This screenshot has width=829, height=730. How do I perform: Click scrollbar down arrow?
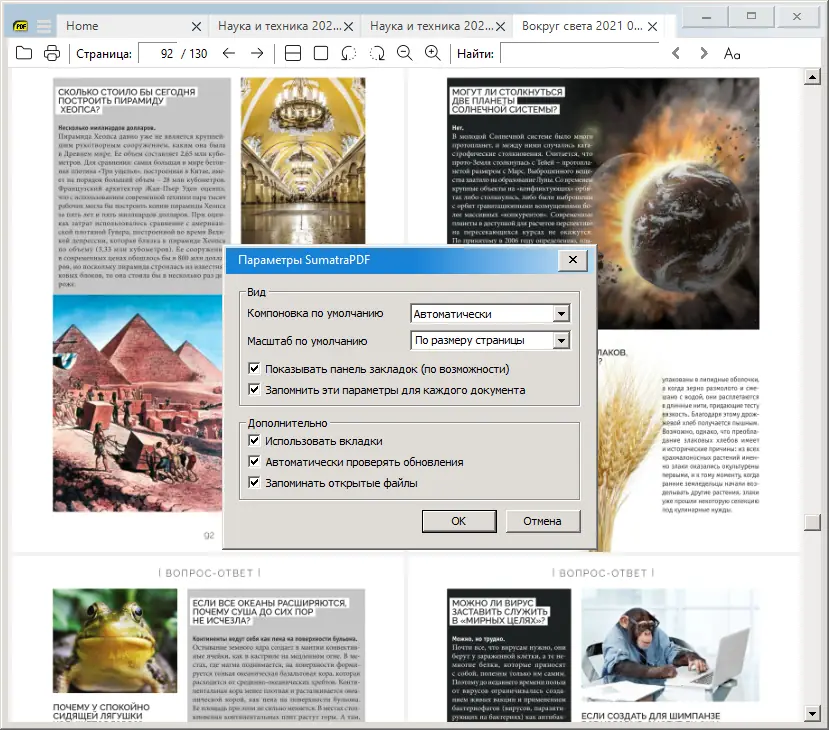(812, 714)
